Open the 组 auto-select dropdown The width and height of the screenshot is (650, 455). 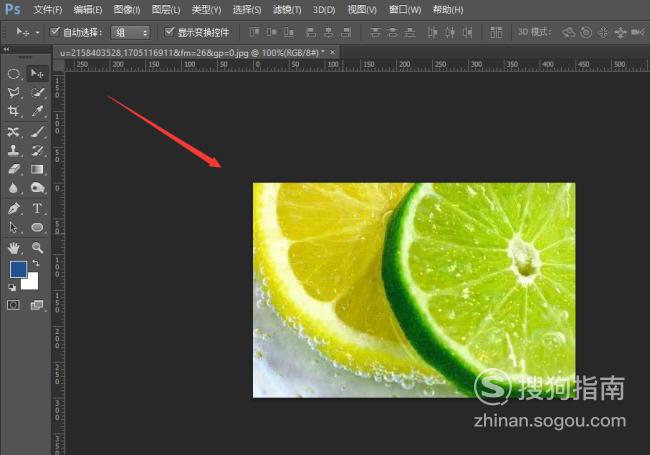coord(130,32)
